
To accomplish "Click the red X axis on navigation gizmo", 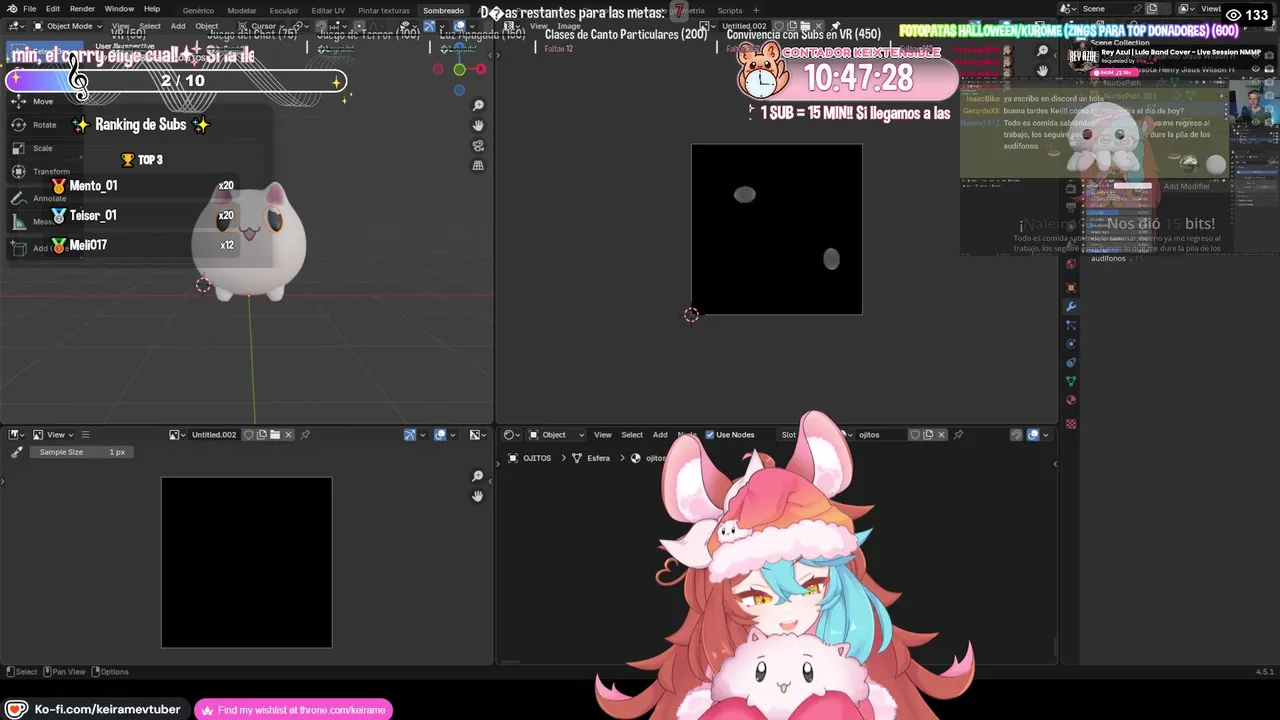I will coord(480,69).
